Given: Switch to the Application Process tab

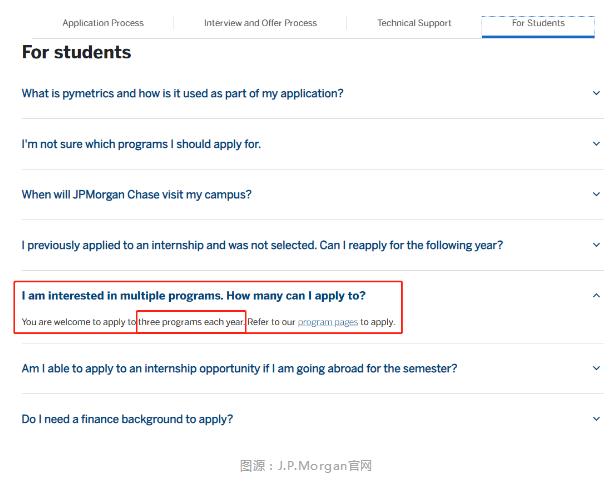Looking at the screenshot, I should coord(103,23).
